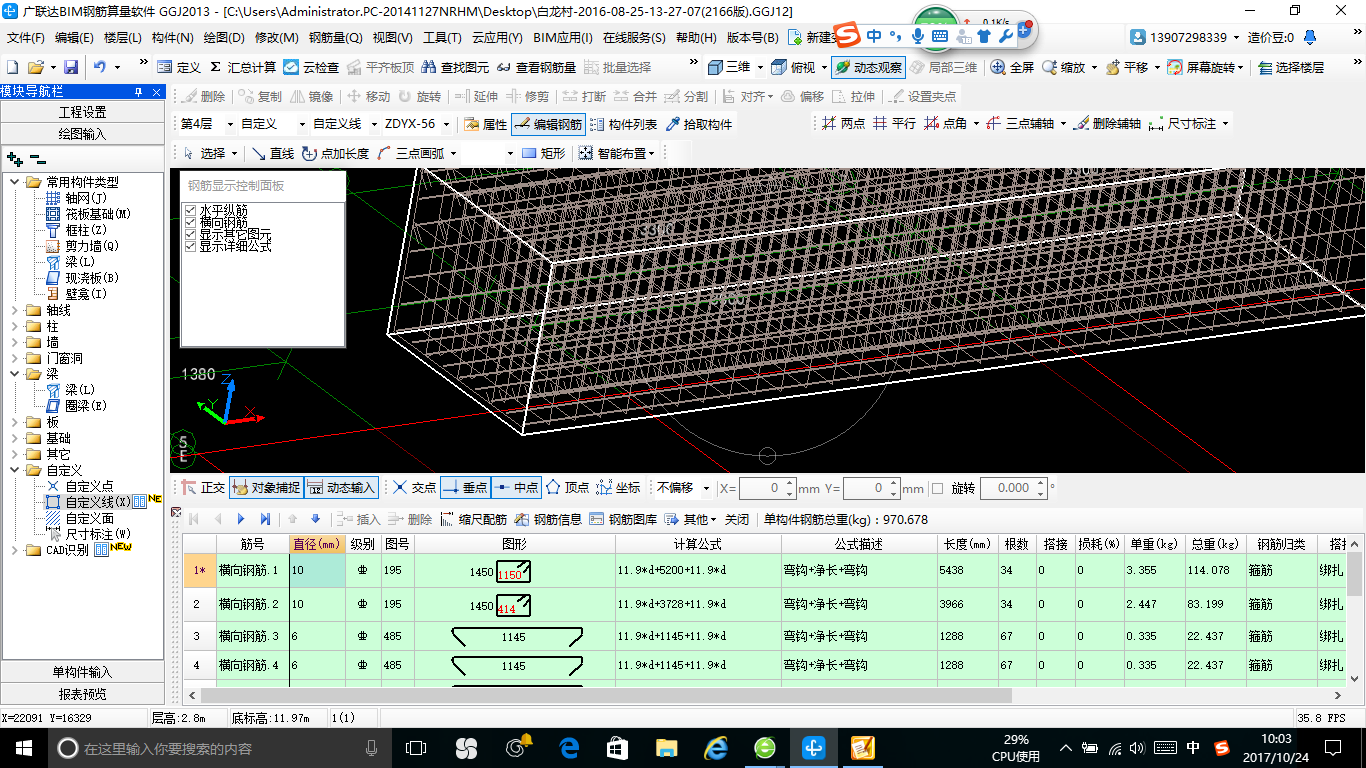
Task: Click the 单构件输入 button
Action: point(82,672)
